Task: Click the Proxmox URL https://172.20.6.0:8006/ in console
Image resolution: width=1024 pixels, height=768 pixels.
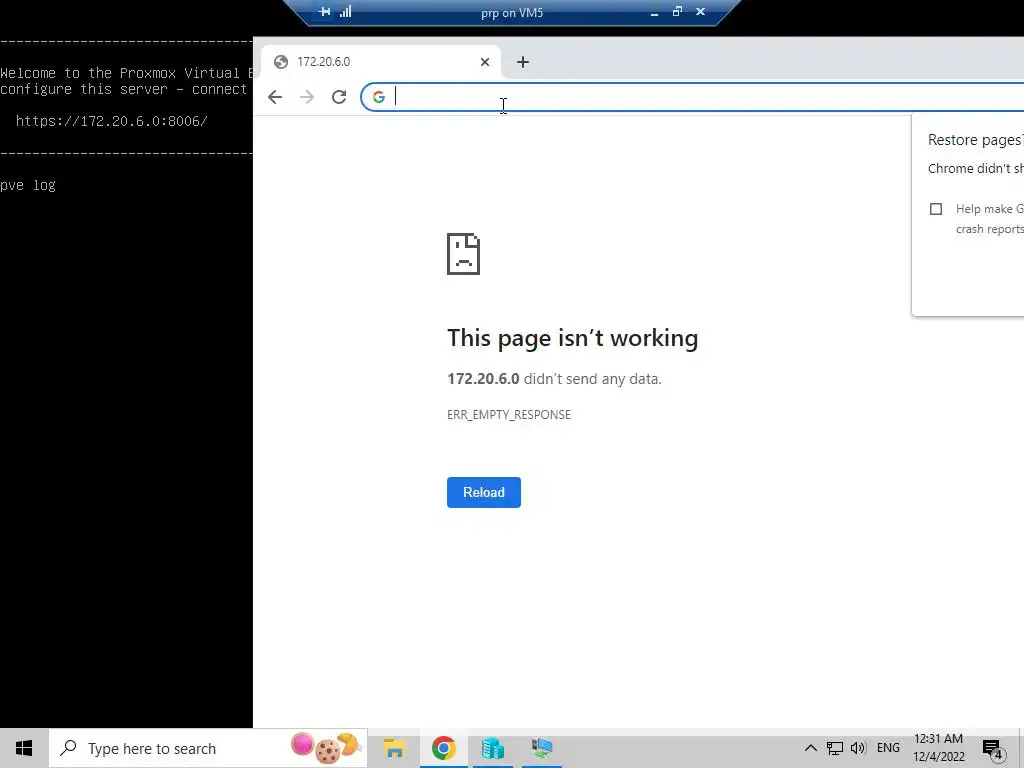Action: (112, 121)
